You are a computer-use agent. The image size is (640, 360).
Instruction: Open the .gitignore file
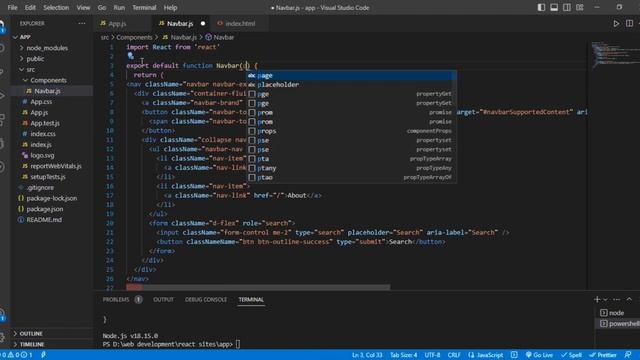pos(40,187)
